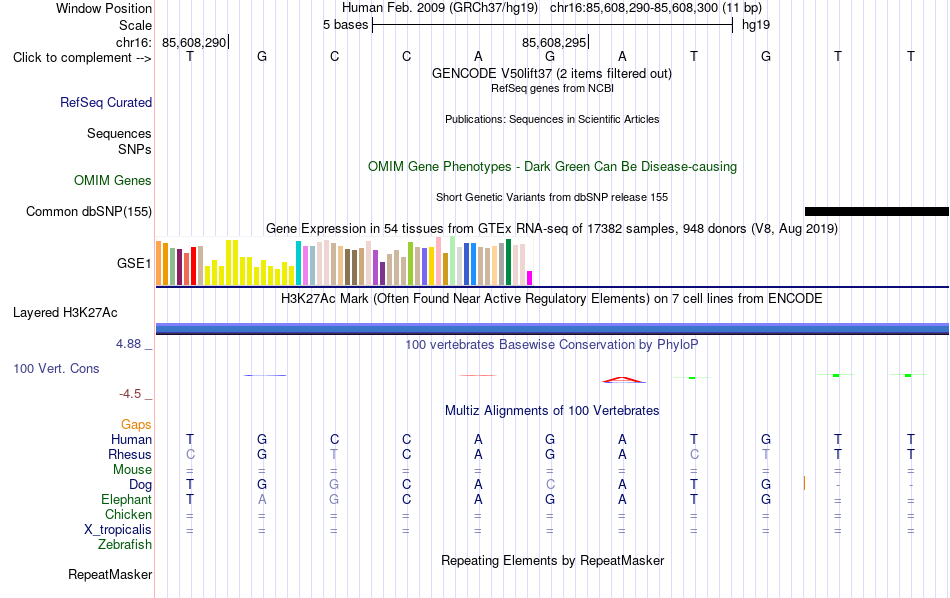
Task: Click the Scale track label
Action: (136, 25)
